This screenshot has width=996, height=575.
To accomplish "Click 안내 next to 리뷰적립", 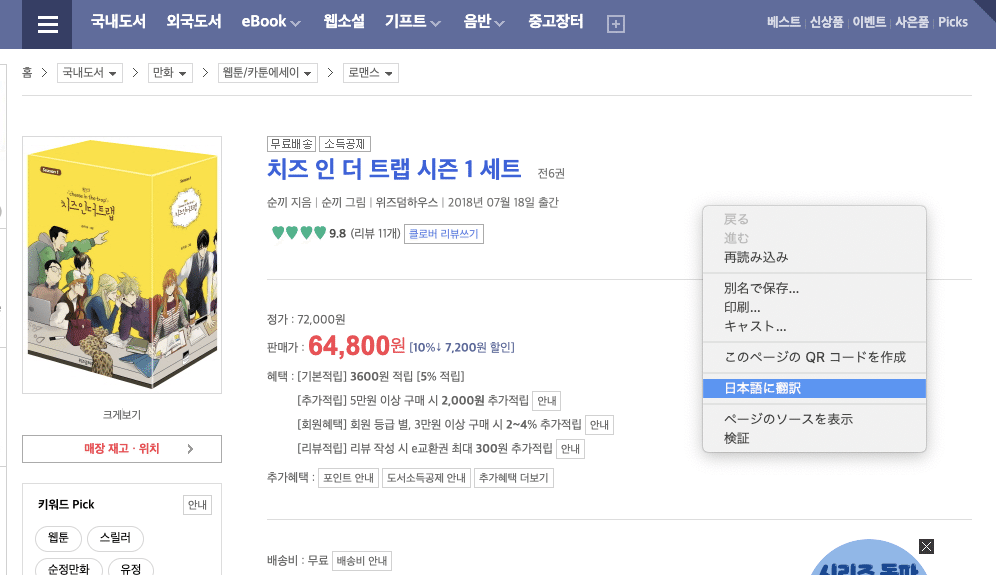I will pyautogui.click(x=570, y=449).
